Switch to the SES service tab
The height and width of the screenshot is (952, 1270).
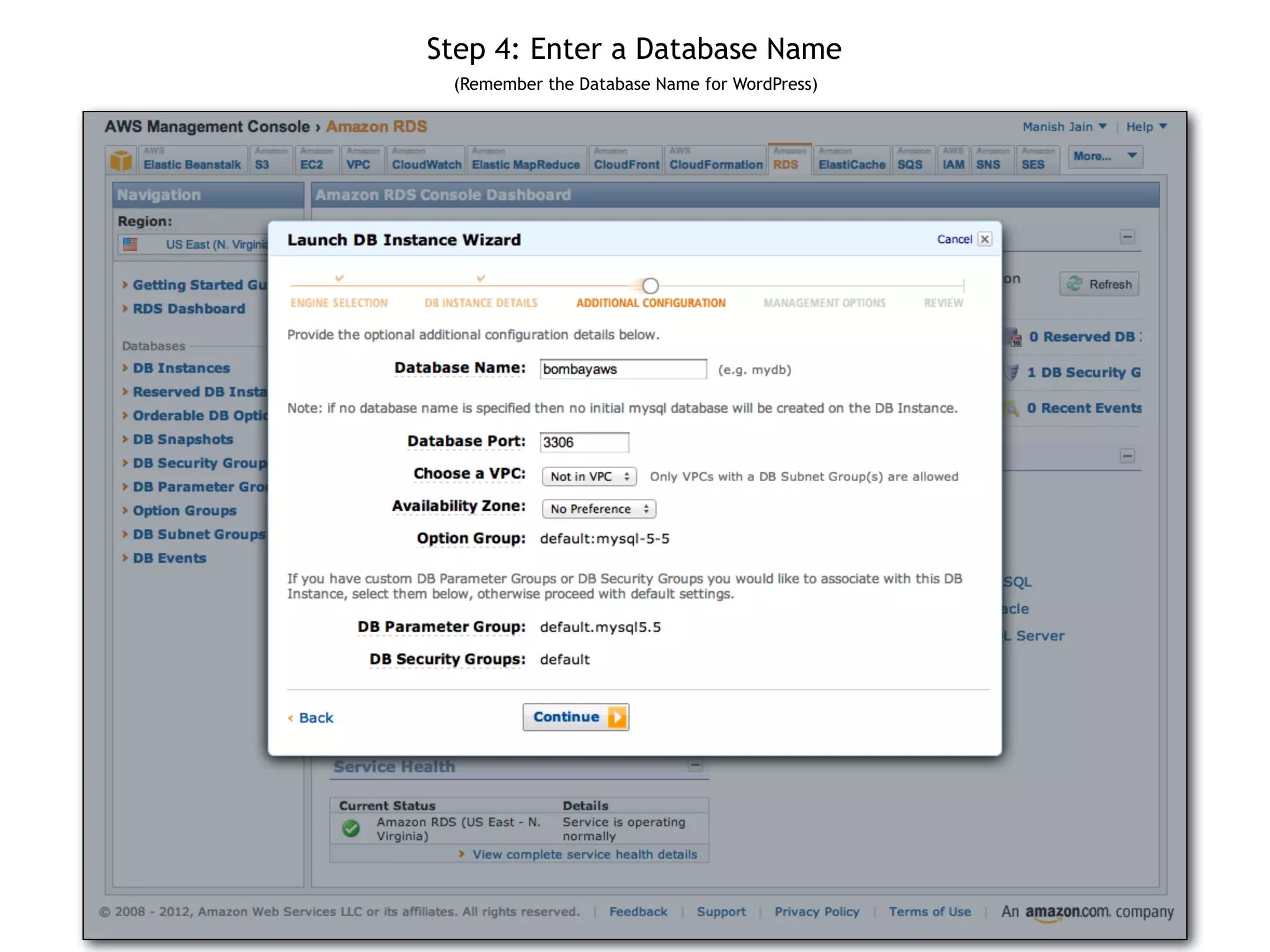[1038, 159]
